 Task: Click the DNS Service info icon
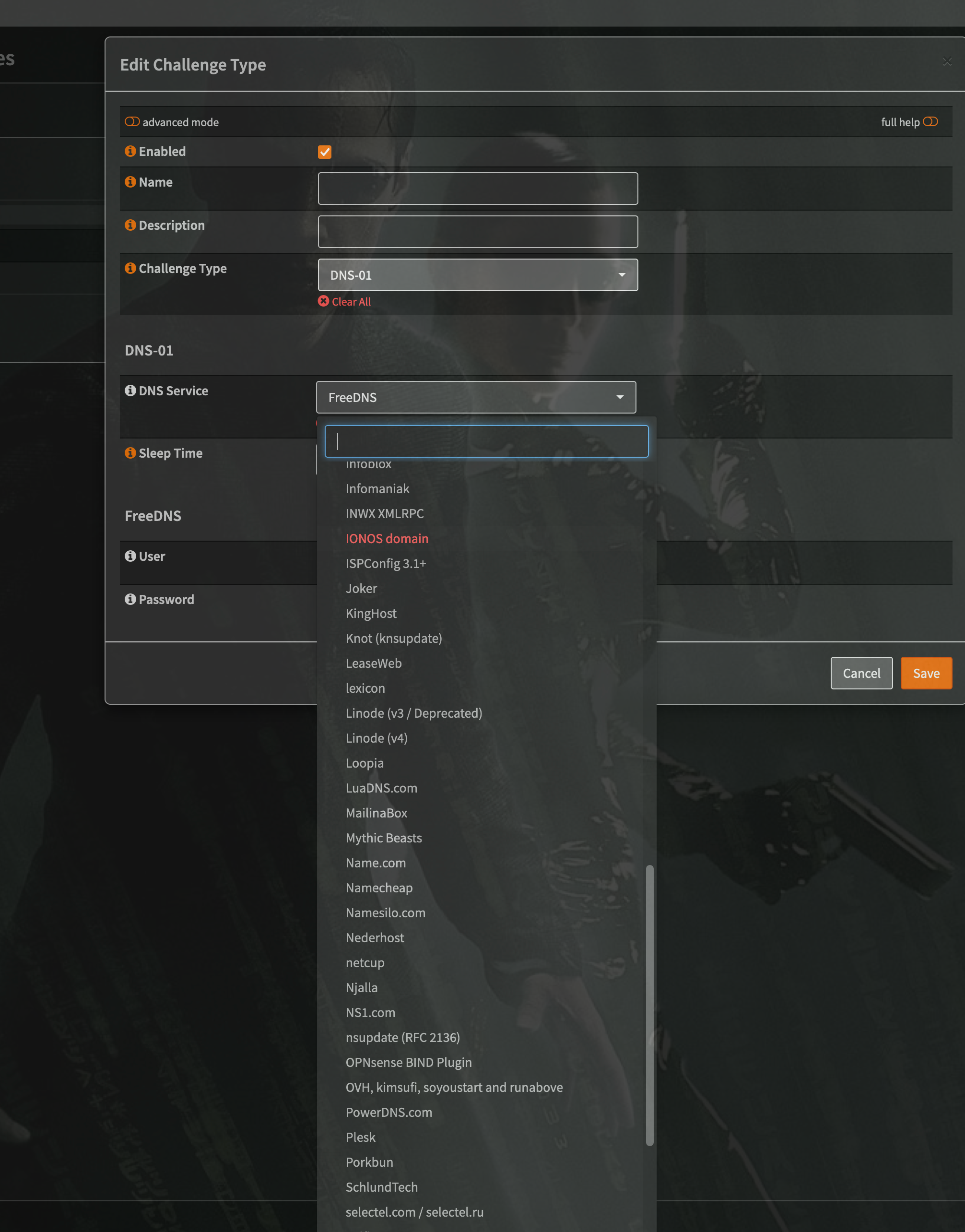[130, 391]
